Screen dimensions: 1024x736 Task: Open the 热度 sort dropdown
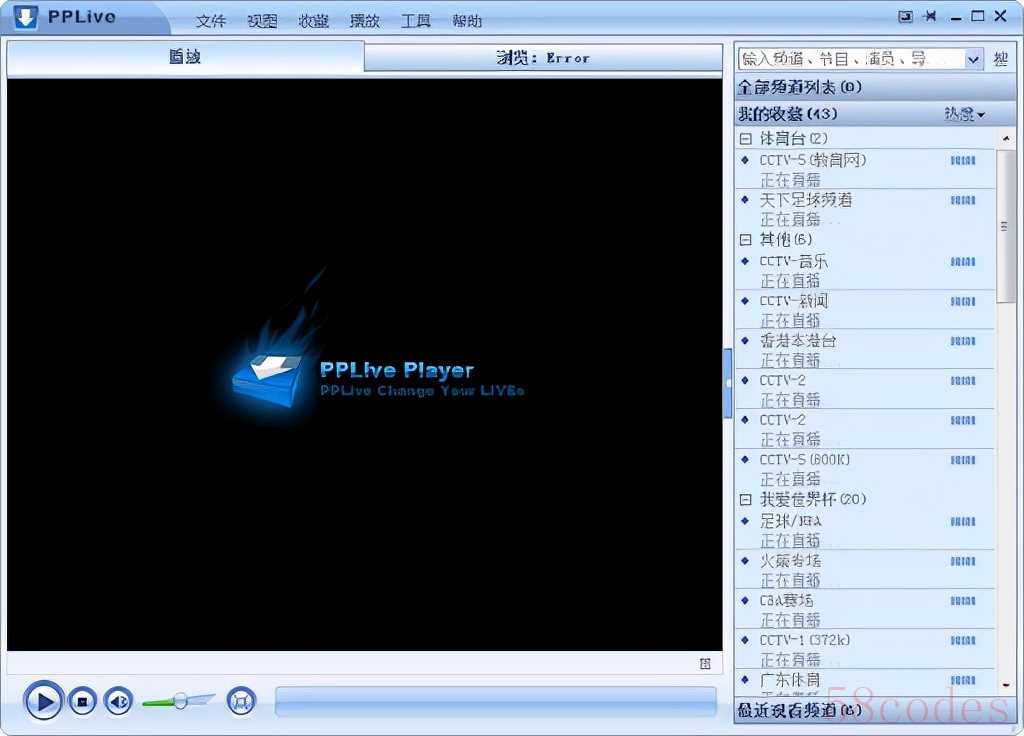[x=964, y=114]
